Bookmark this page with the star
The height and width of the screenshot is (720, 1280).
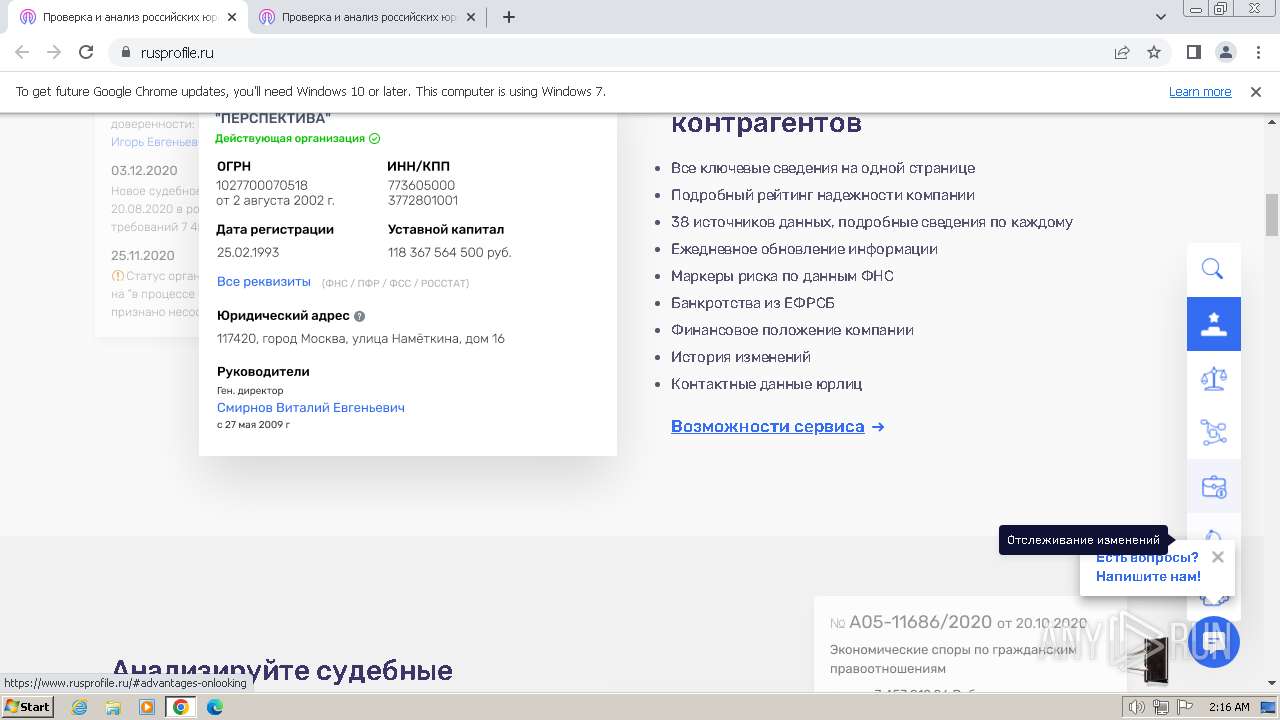tap(1154, 53)
